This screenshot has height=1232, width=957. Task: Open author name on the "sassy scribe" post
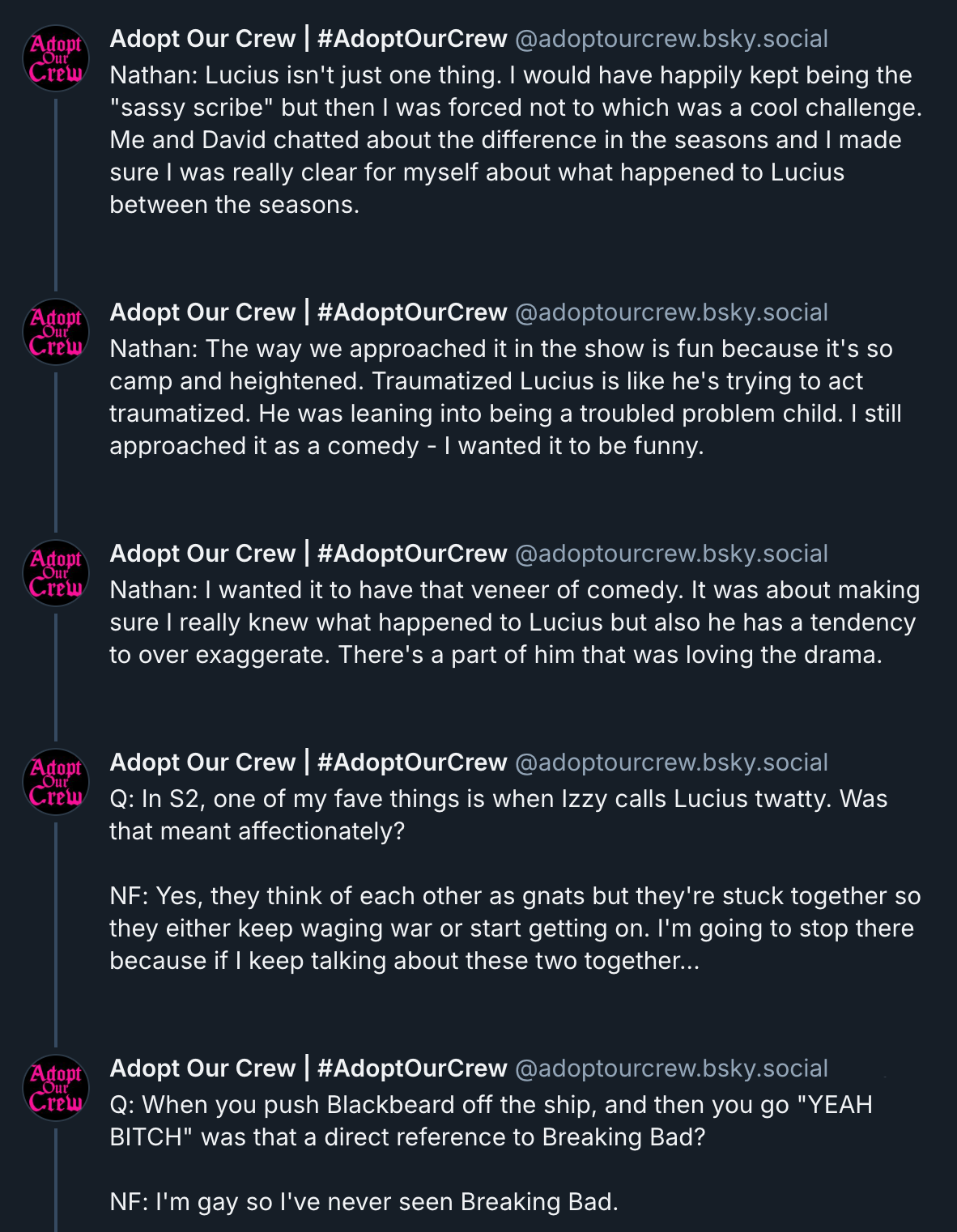pos(308,39)
